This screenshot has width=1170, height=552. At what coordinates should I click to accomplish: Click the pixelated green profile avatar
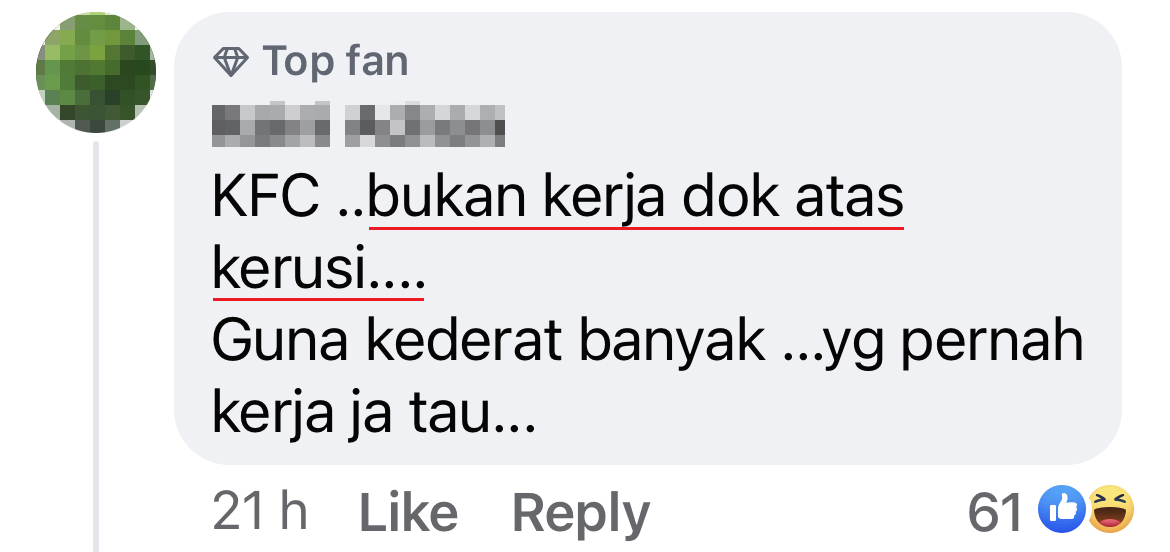(x=96, y=72)
